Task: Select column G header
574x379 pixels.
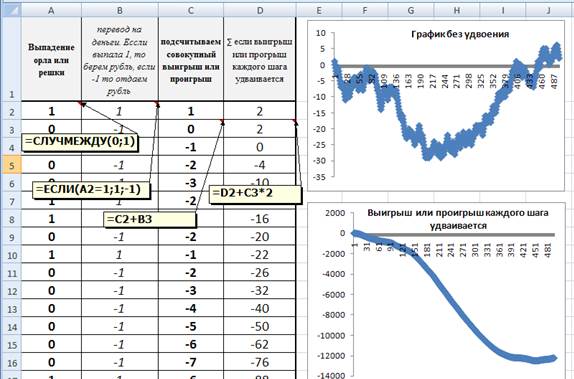Action: pyautogui.click(x=411, y=10)
